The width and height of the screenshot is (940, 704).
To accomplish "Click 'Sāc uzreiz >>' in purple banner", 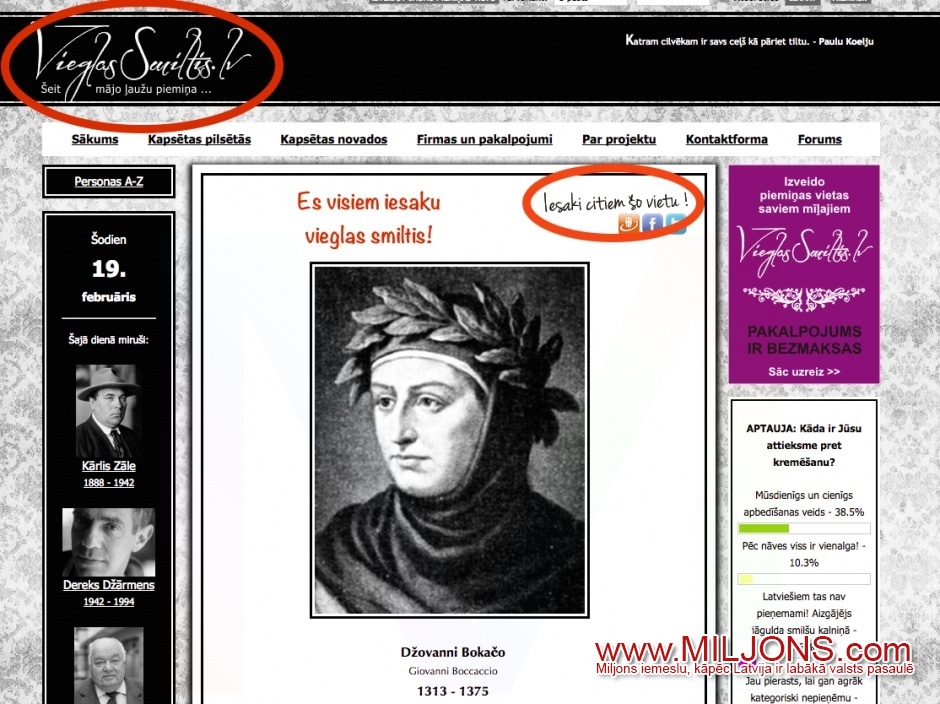I will 804,372.
